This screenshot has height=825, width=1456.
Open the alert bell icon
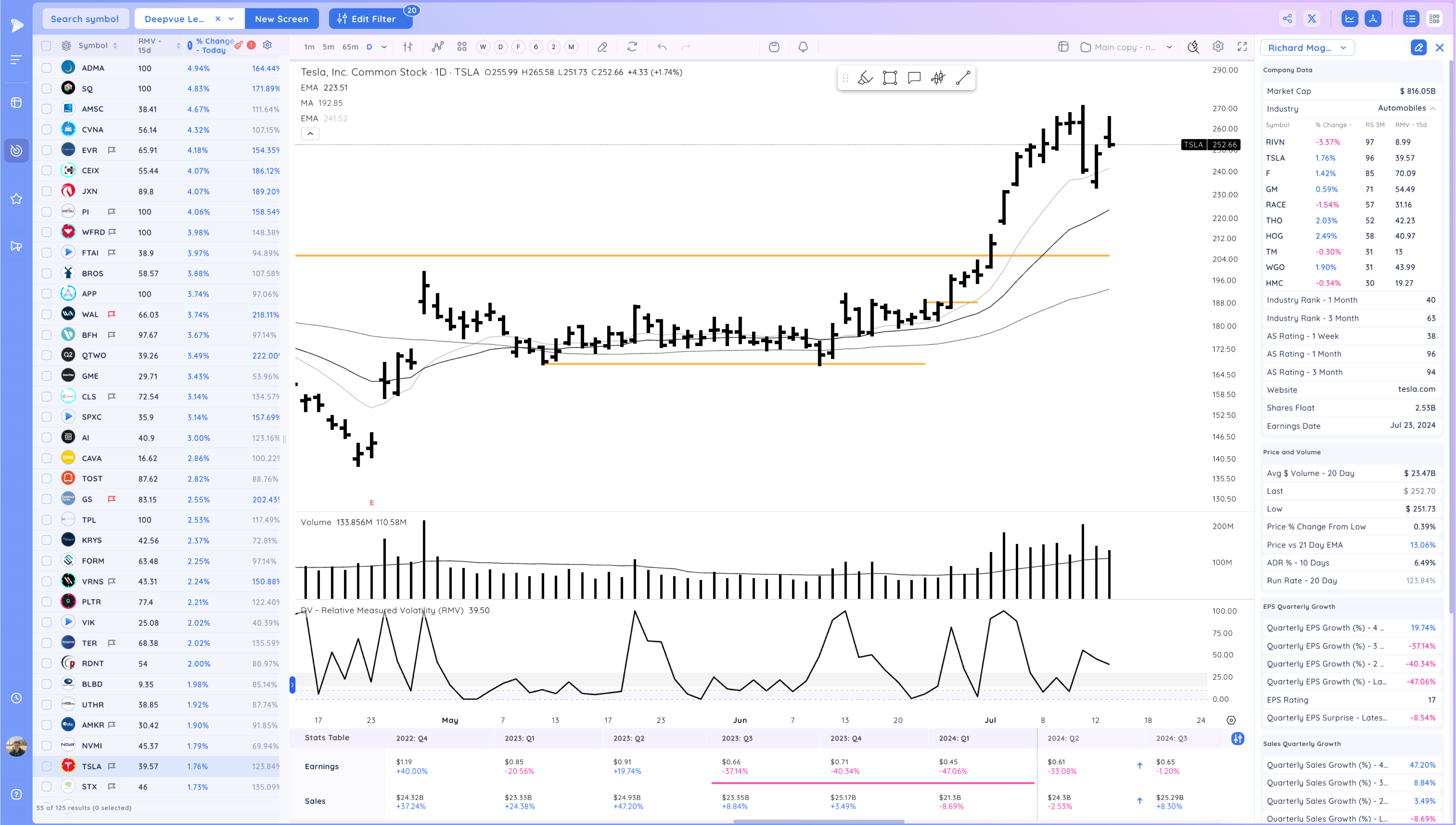point(803,47)
